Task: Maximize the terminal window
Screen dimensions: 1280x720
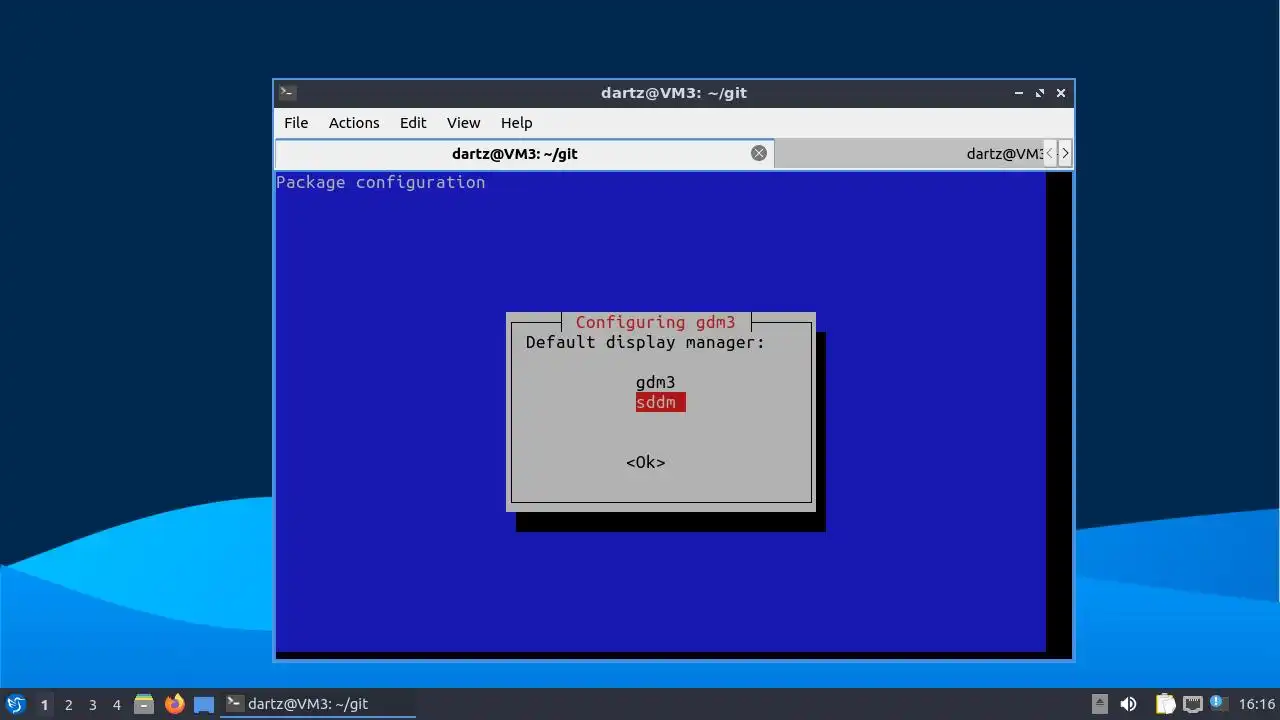Action: click(1040, 93)
